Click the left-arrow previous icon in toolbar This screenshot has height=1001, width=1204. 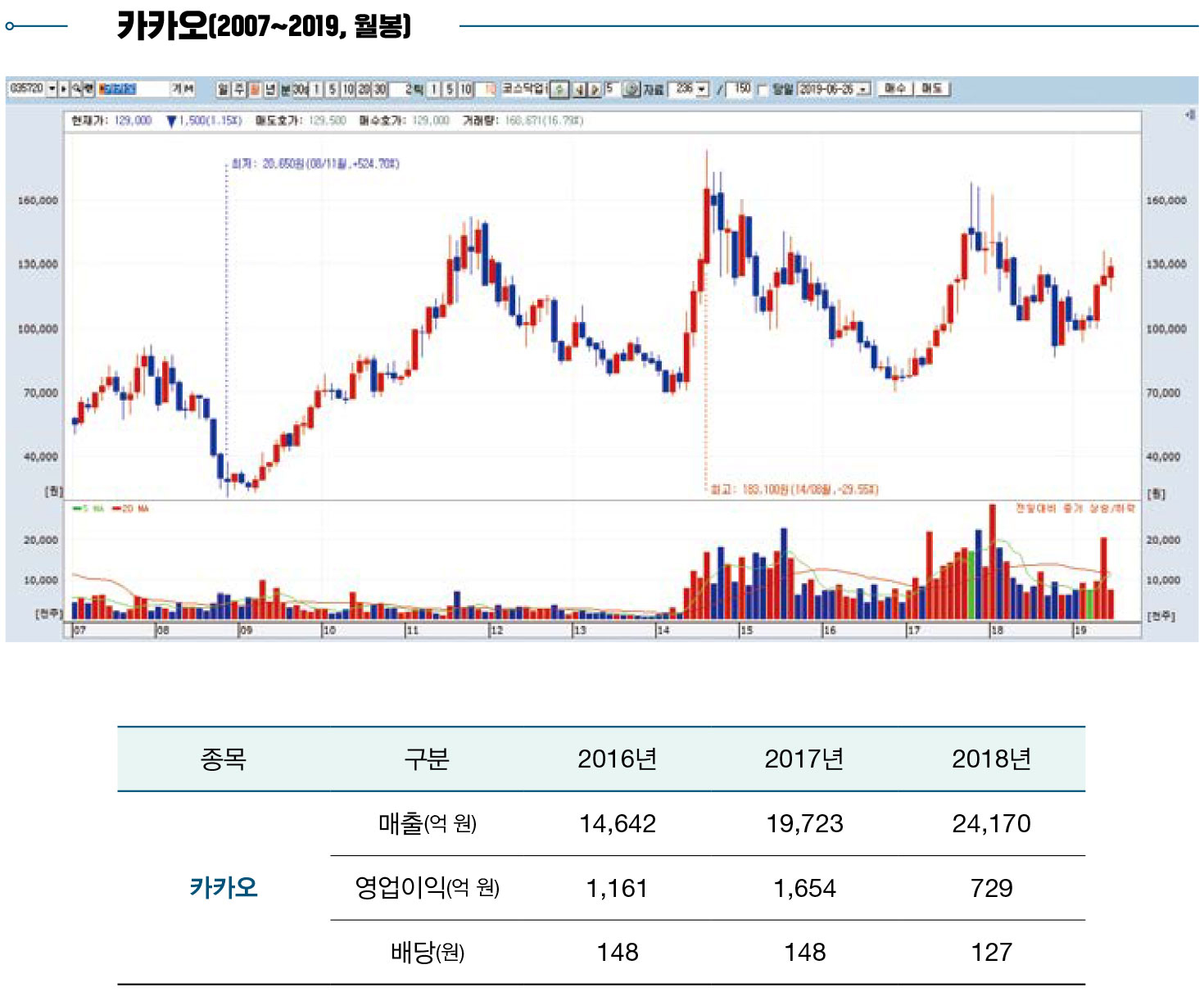pos(579,89)
